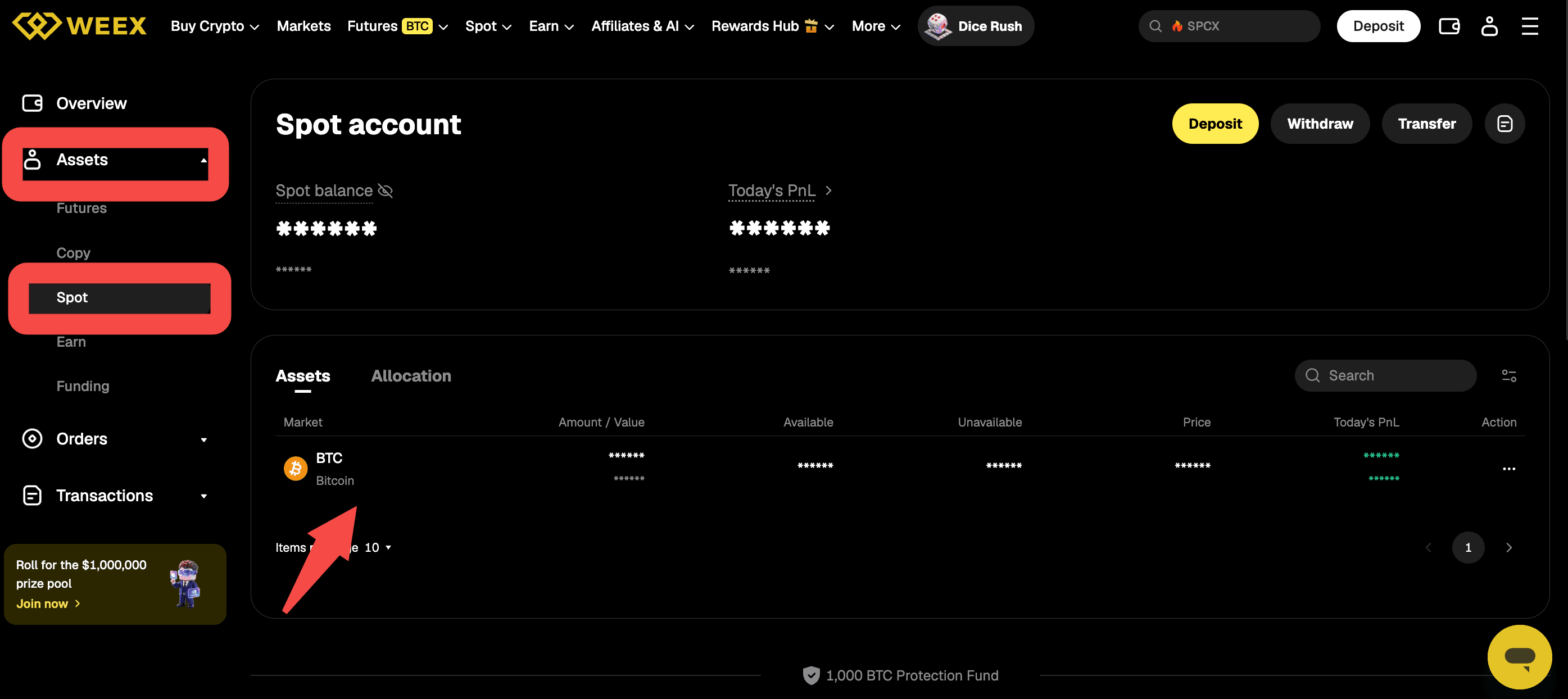Click the three-dot action menu for BTC
Viewport: 1568px width, 699px height.
[x=1508, y=469]
